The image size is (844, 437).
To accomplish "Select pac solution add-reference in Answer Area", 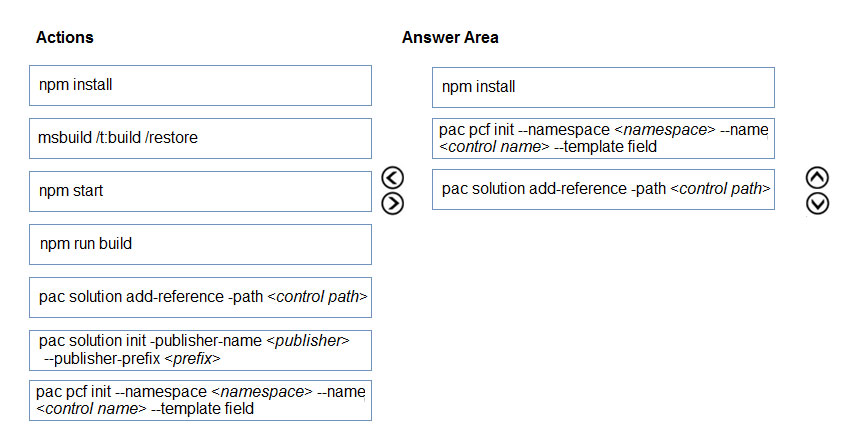I will pos(603,189).
